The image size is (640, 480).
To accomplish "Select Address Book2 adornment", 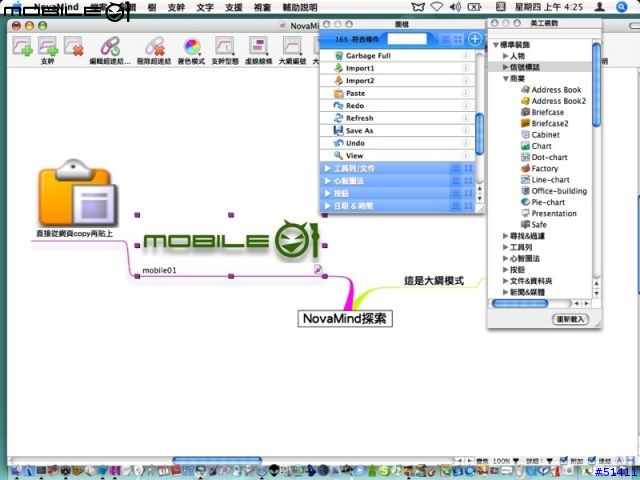I will click(x=553, y=101).
